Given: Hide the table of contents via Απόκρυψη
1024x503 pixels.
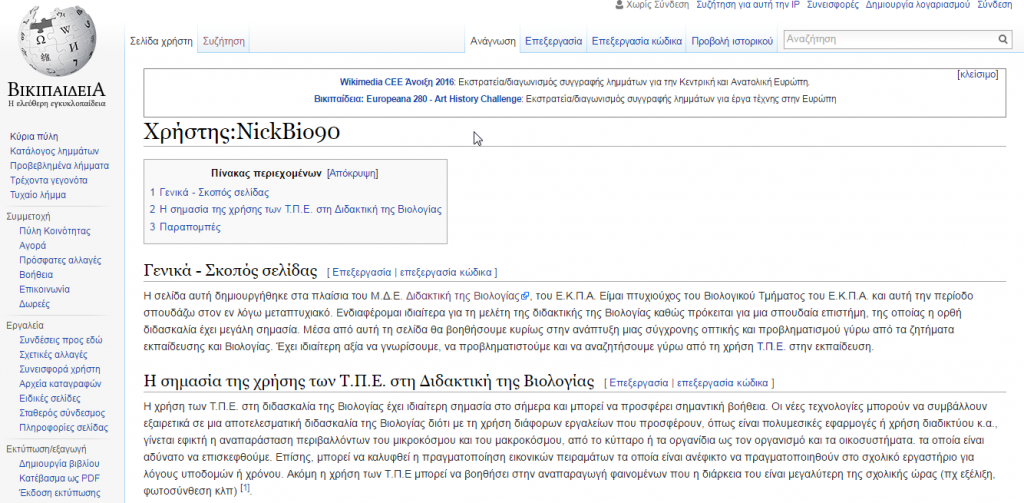Looking at the screenshot, I should [353, 173].
